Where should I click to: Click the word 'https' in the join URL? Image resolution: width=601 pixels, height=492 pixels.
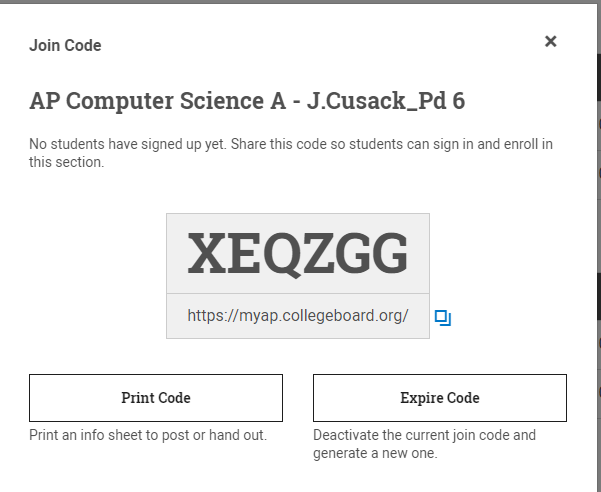tap(204, 316)
